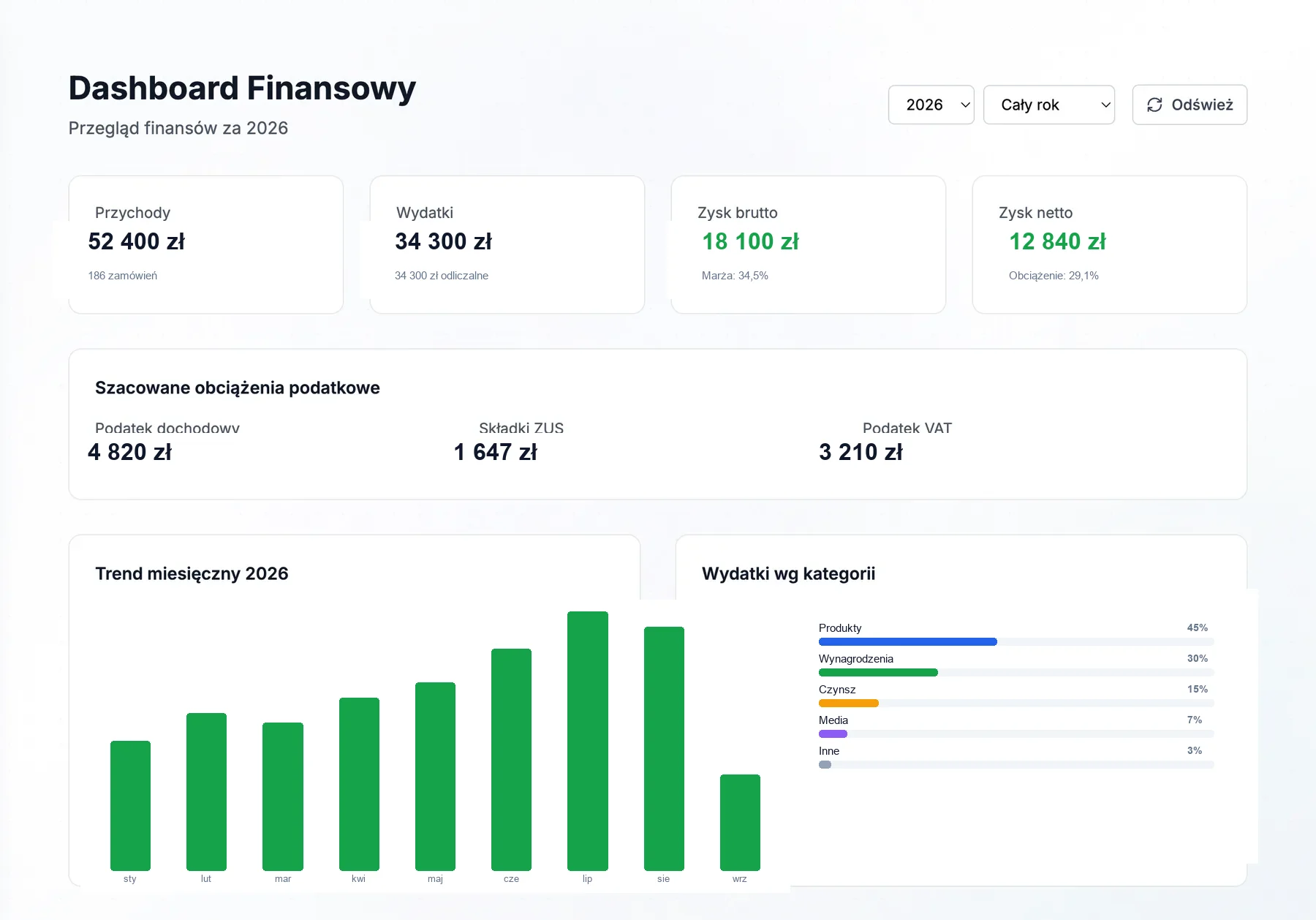This screenshot has width=1316, height=920.
Task: Expand the Cały rok period dropdown
Action: click(x=1048, y=105)
